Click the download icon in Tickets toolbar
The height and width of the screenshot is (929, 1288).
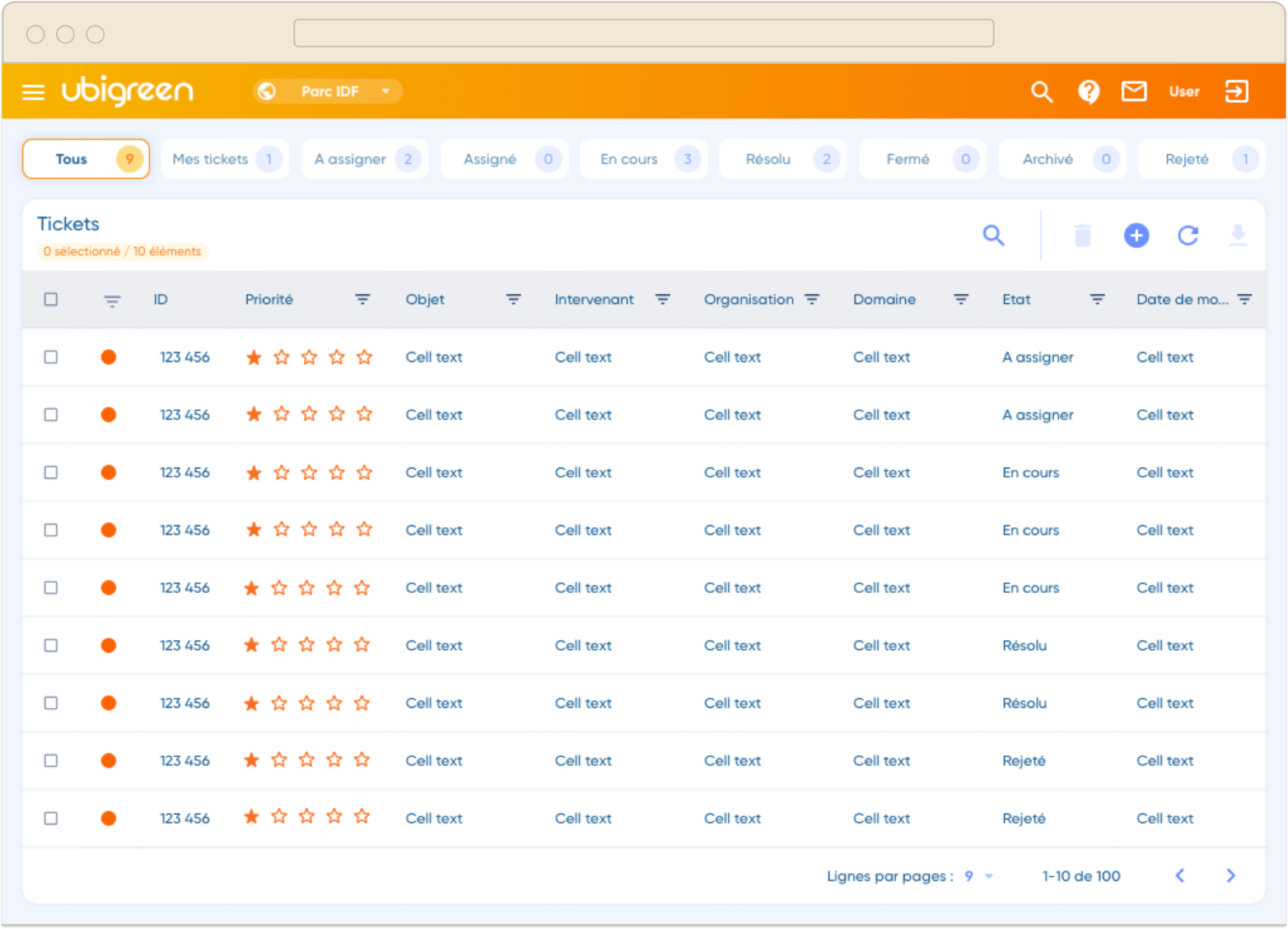1238,235
